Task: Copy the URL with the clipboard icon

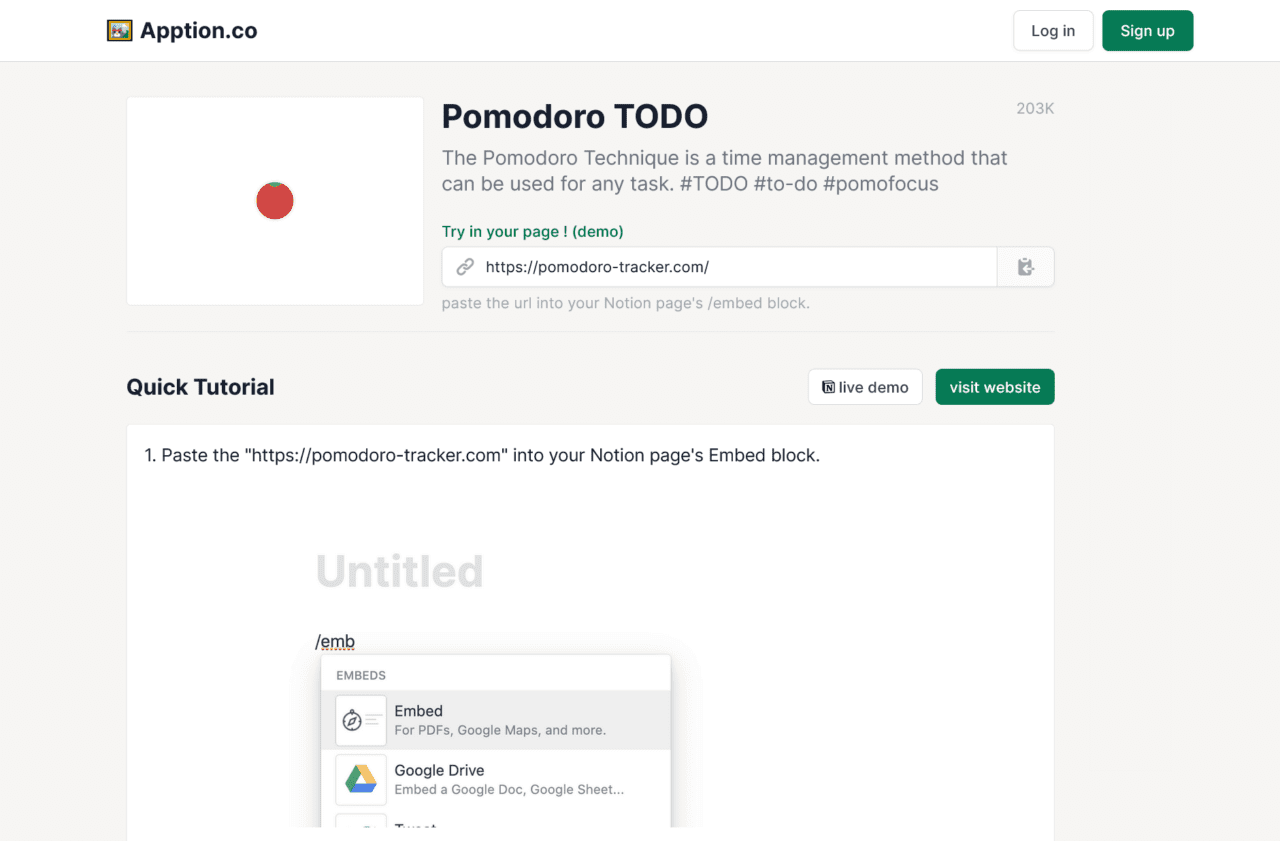Action: click(x=1025, y=267)
